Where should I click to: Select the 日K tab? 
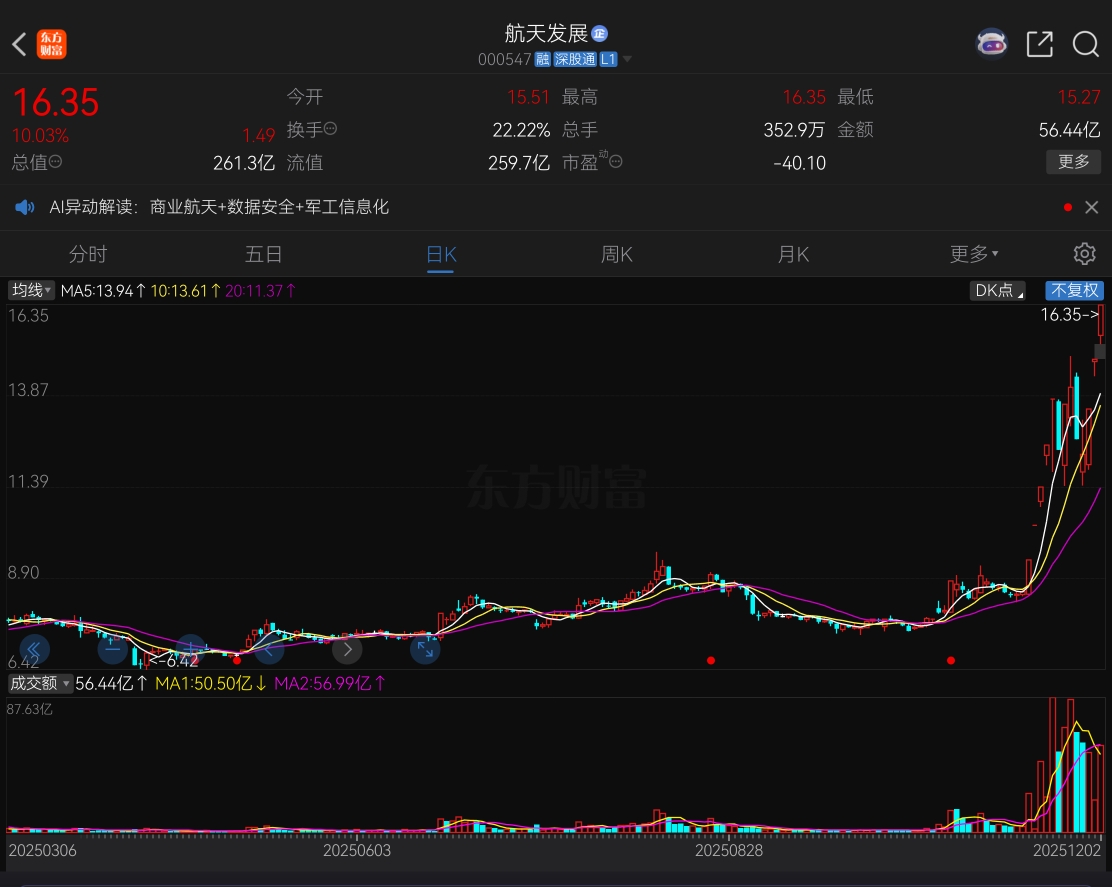click(440, 254)
